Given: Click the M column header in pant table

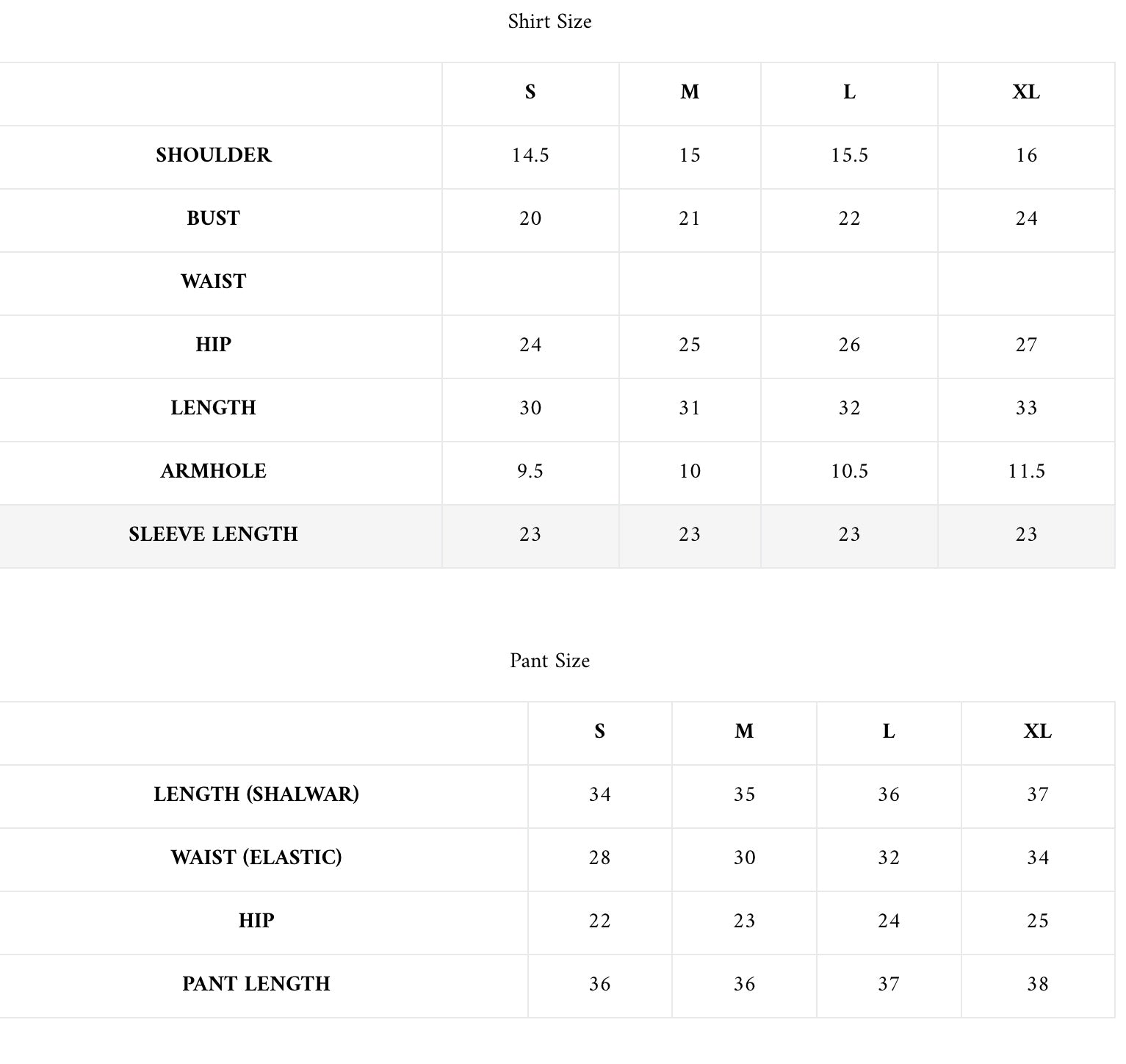Looking at the screenshot, I should point(744,732).
